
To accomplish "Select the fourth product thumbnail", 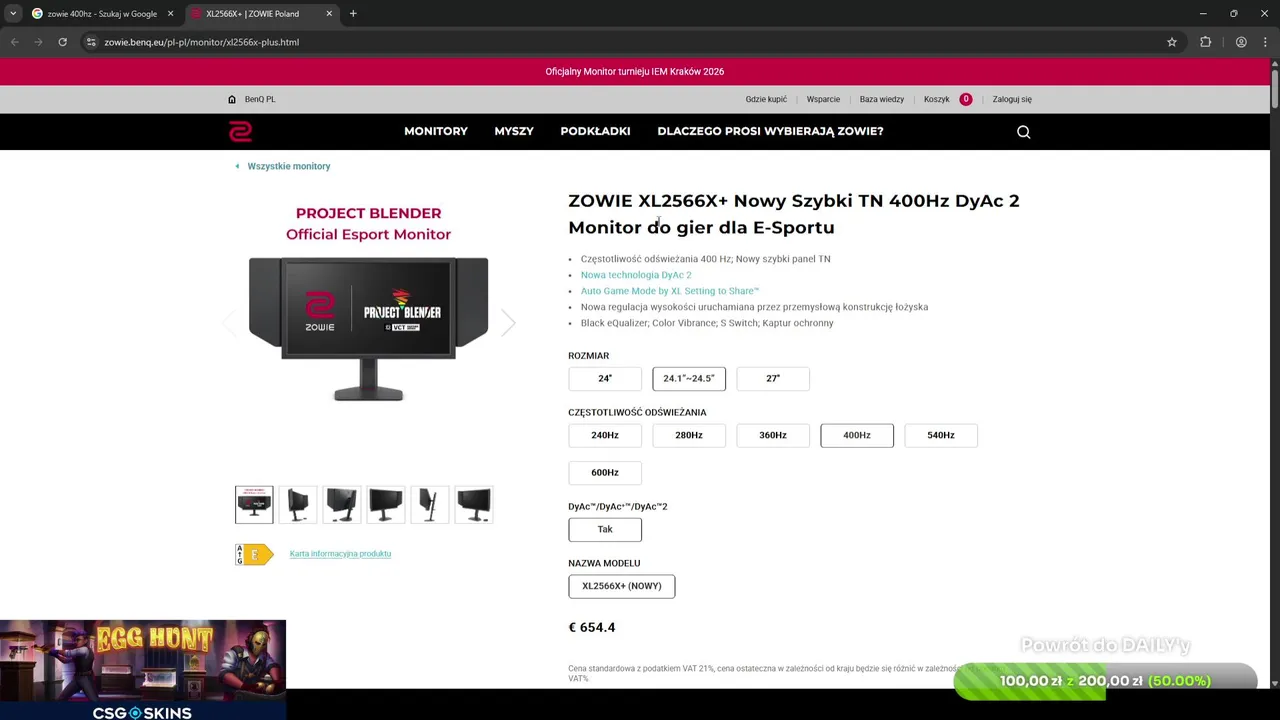I will point(386,505).
